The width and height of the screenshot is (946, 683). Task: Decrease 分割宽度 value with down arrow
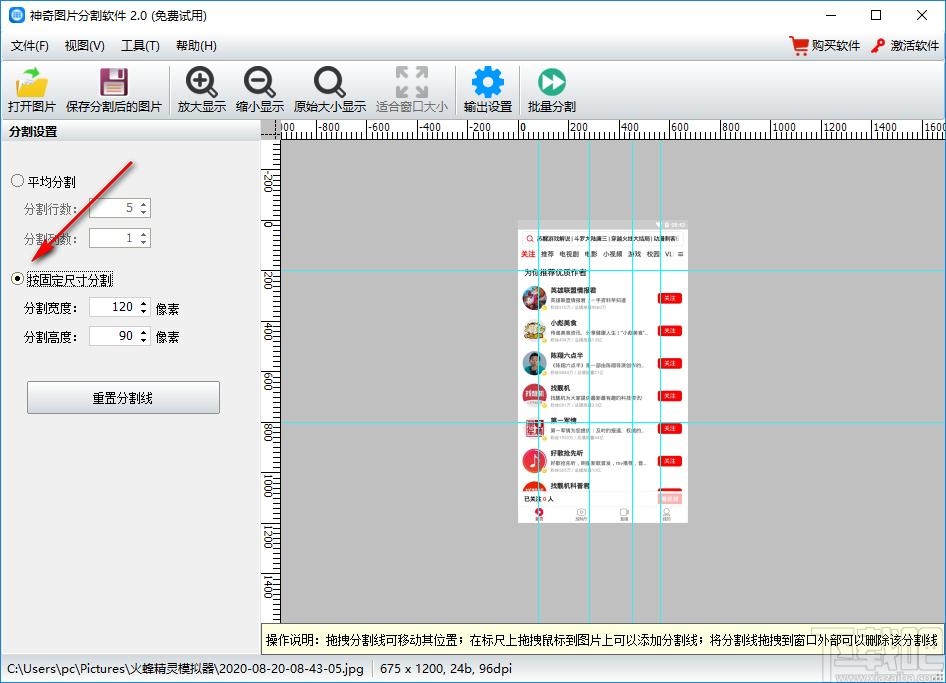pyautogui.click(x=144, y=311)
